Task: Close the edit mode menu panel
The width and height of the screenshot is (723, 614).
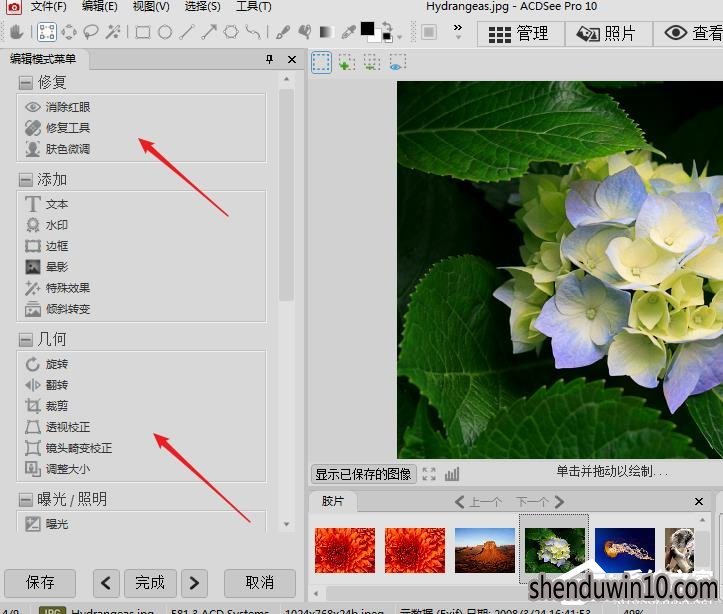Action: click(292, 59)
